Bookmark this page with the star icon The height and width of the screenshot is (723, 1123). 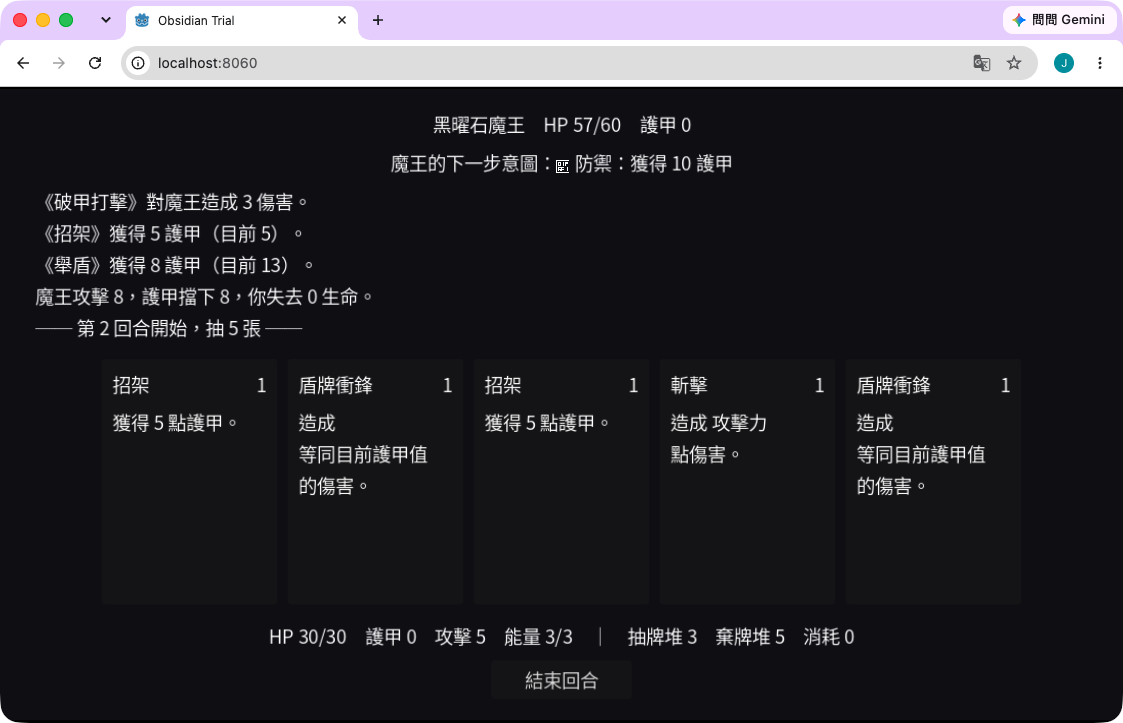pyautogui.click(x=1013, y=63)
